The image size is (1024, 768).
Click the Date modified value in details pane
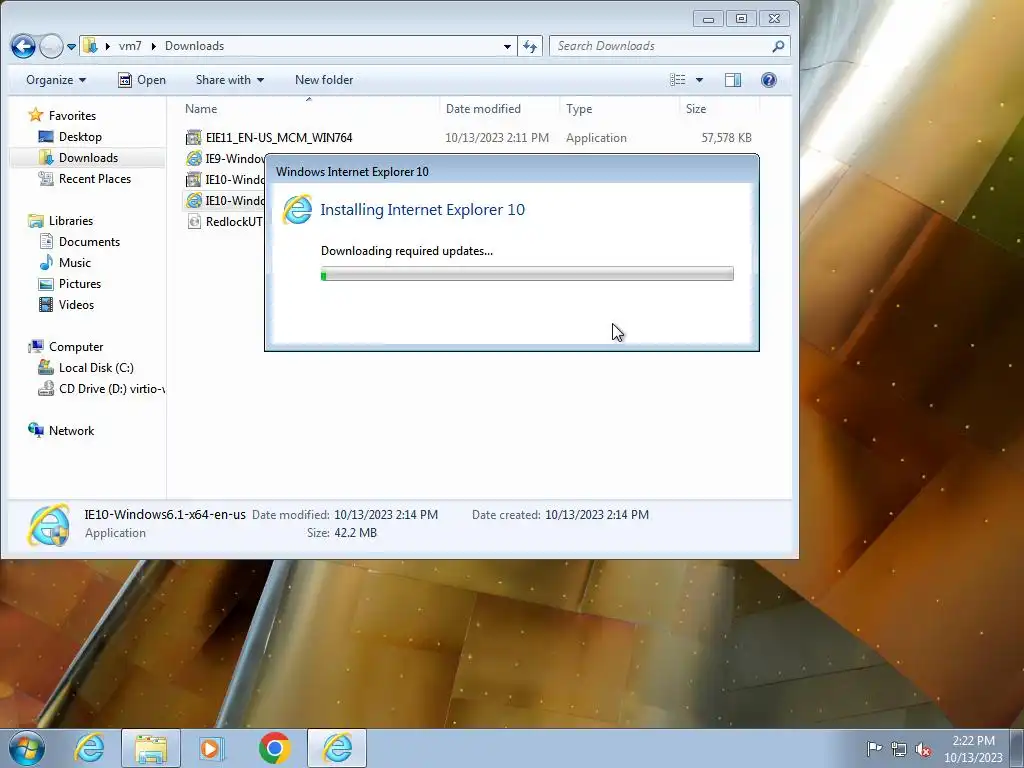click(x=386, y=515)
